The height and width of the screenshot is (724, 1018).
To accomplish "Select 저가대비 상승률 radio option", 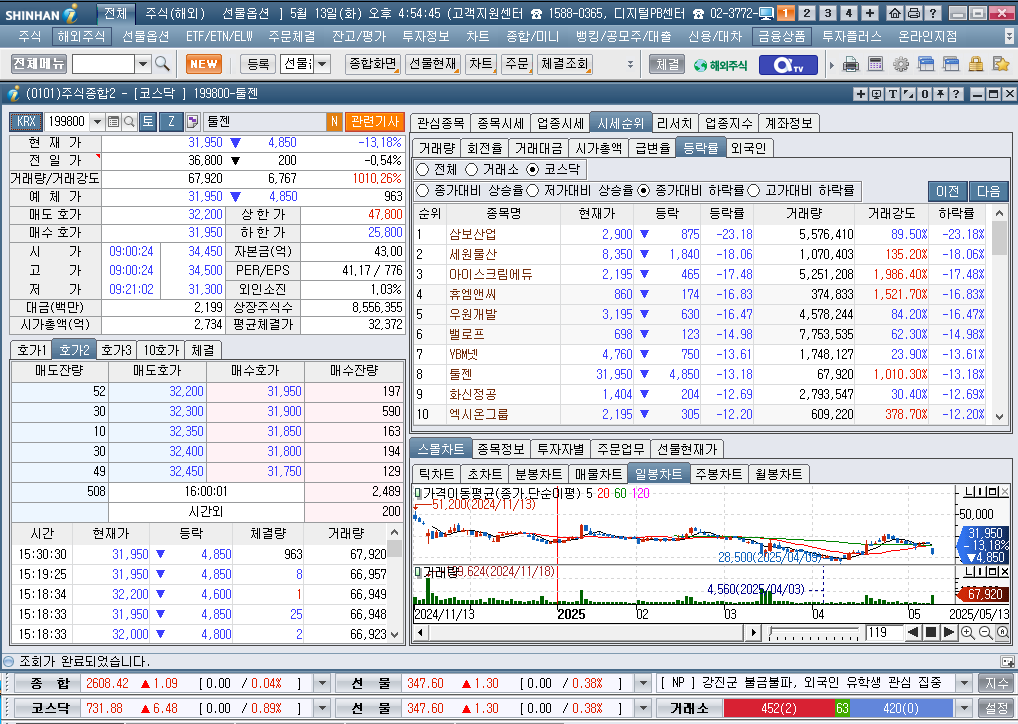I will [x=533, y=191].
